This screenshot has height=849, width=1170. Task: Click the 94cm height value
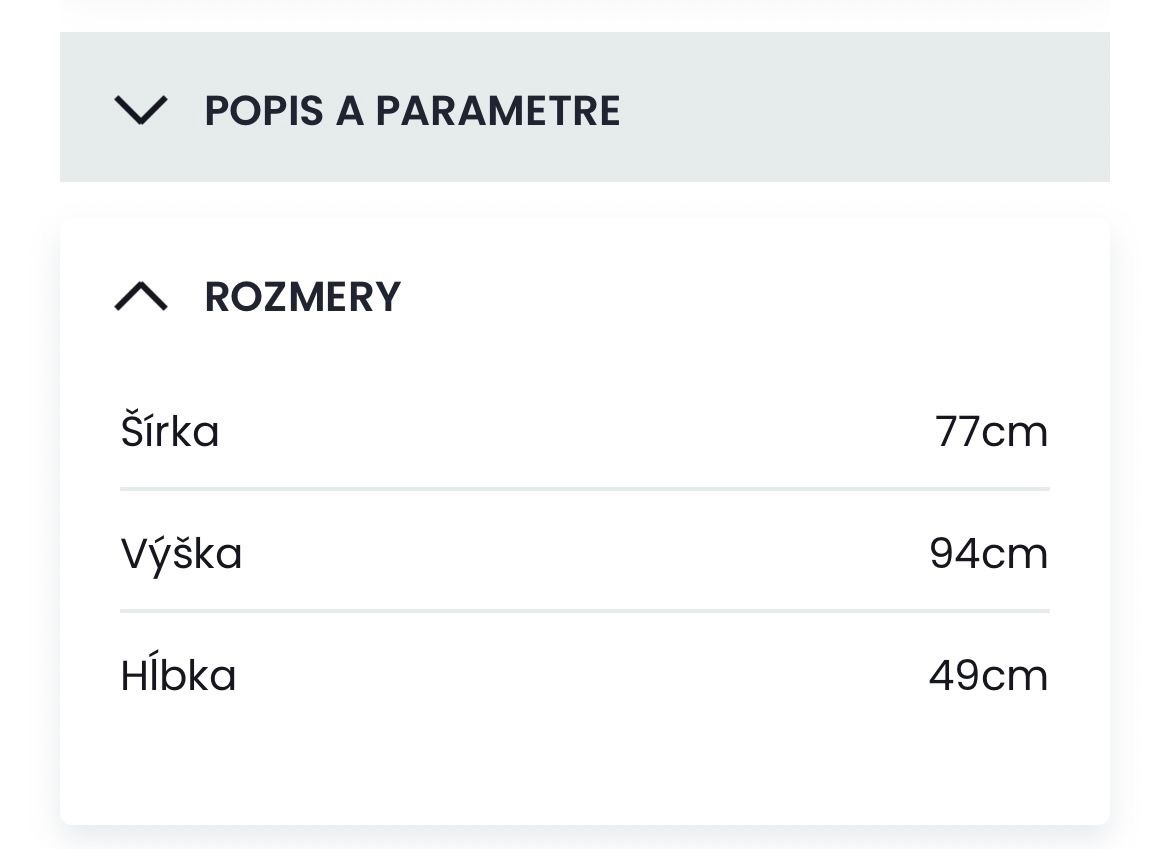988,554
